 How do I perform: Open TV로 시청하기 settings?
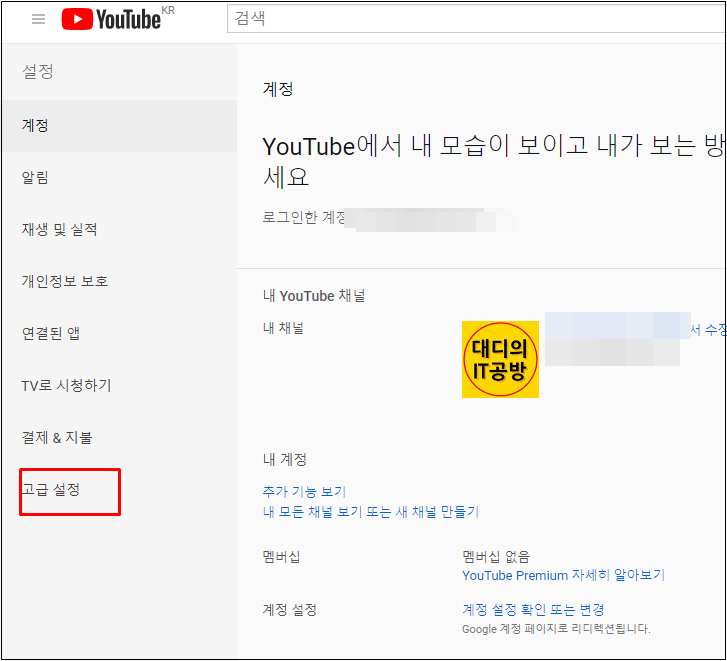click(120, 385)
